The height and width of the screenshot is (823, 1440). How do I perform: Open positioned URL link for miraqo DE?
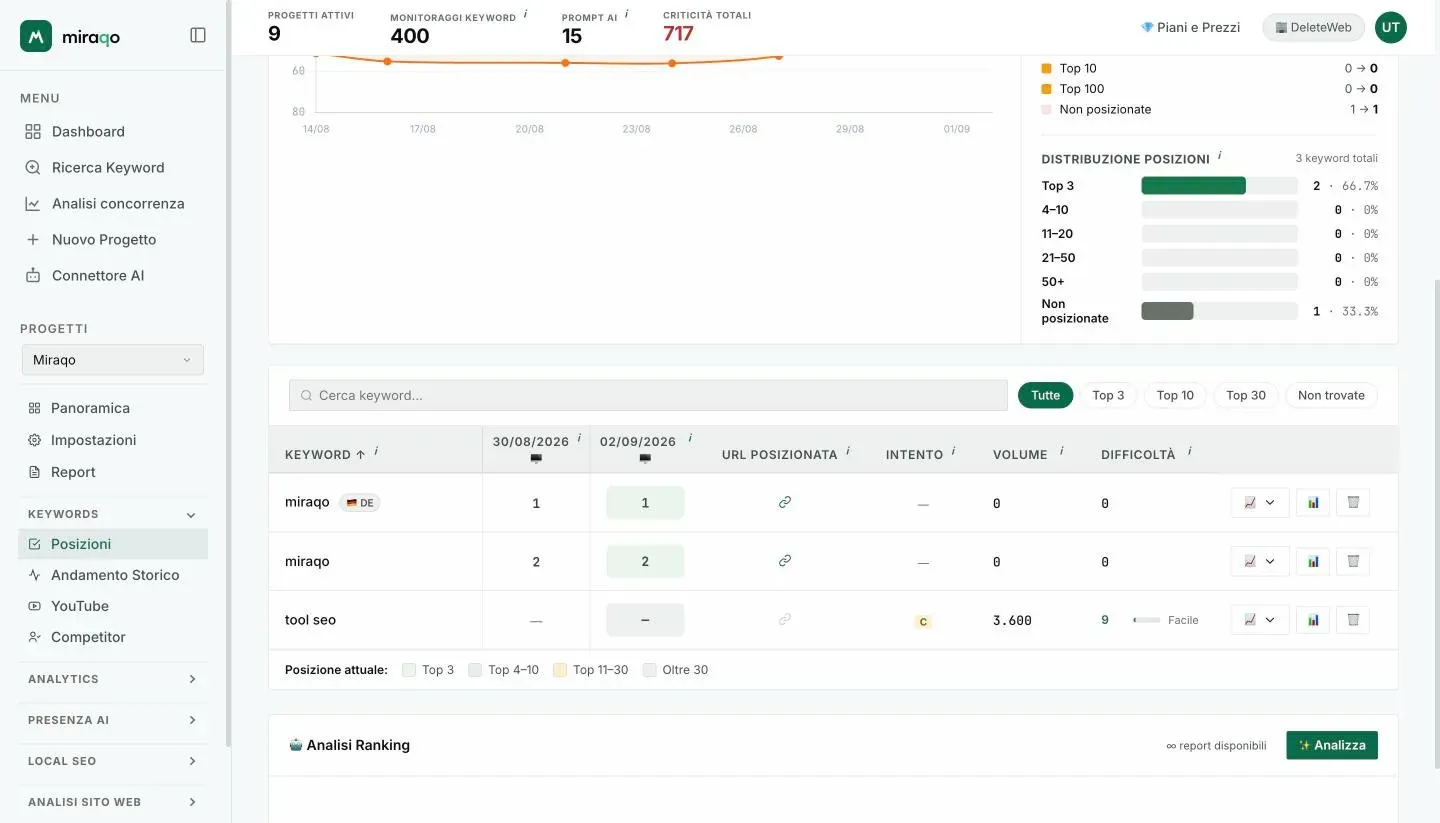tap(785, 502)
